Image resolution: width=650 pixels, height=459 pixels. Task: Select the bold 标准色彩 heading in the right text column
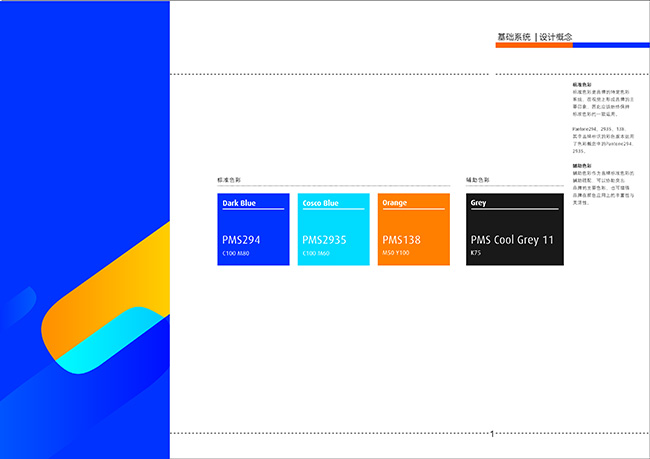(582, 85)
